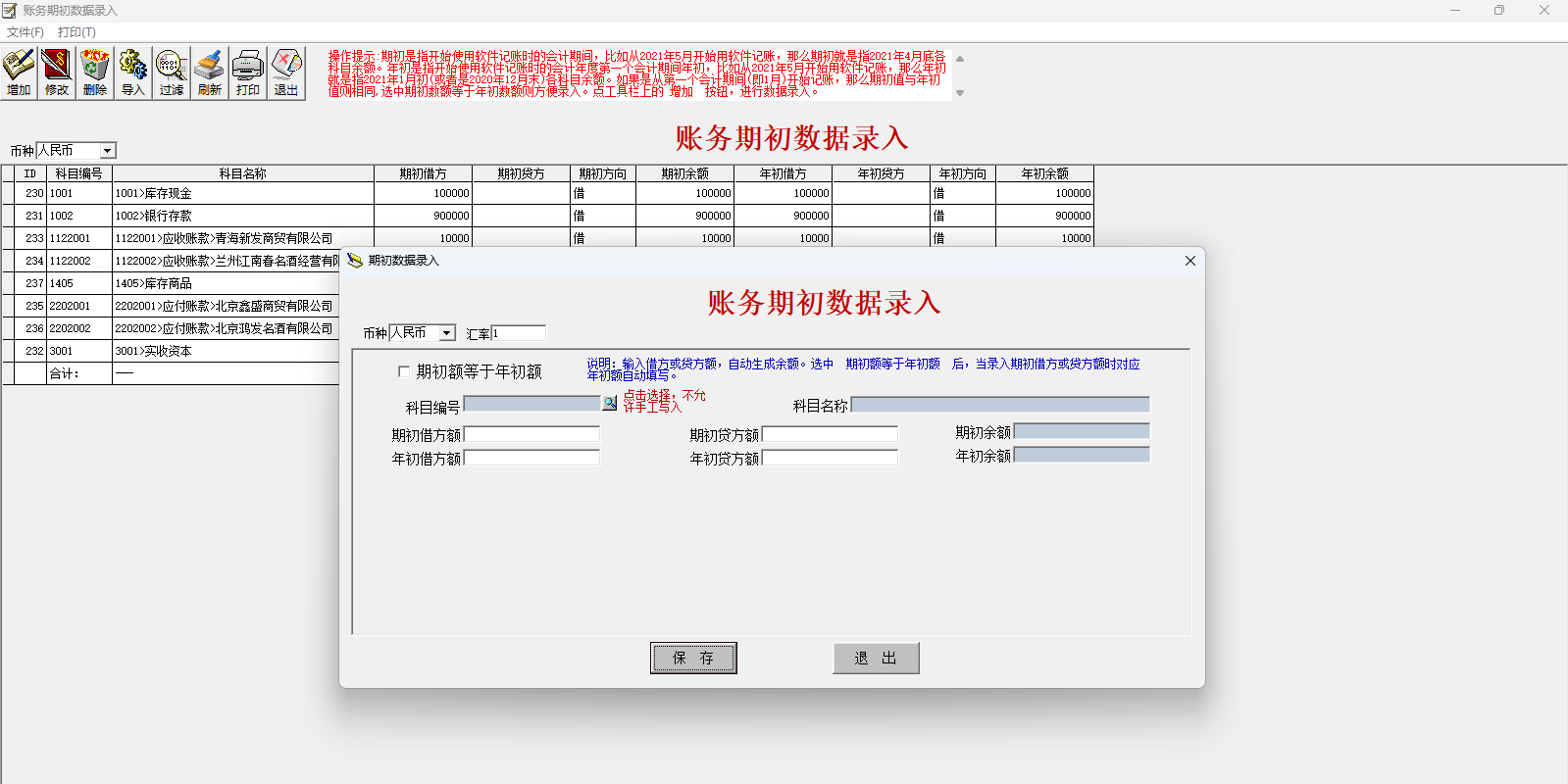Click the 科目编号 lookup search icon
Image resolution: width=1568 pixels, height=784 pixels.
(x=610, y=404)
